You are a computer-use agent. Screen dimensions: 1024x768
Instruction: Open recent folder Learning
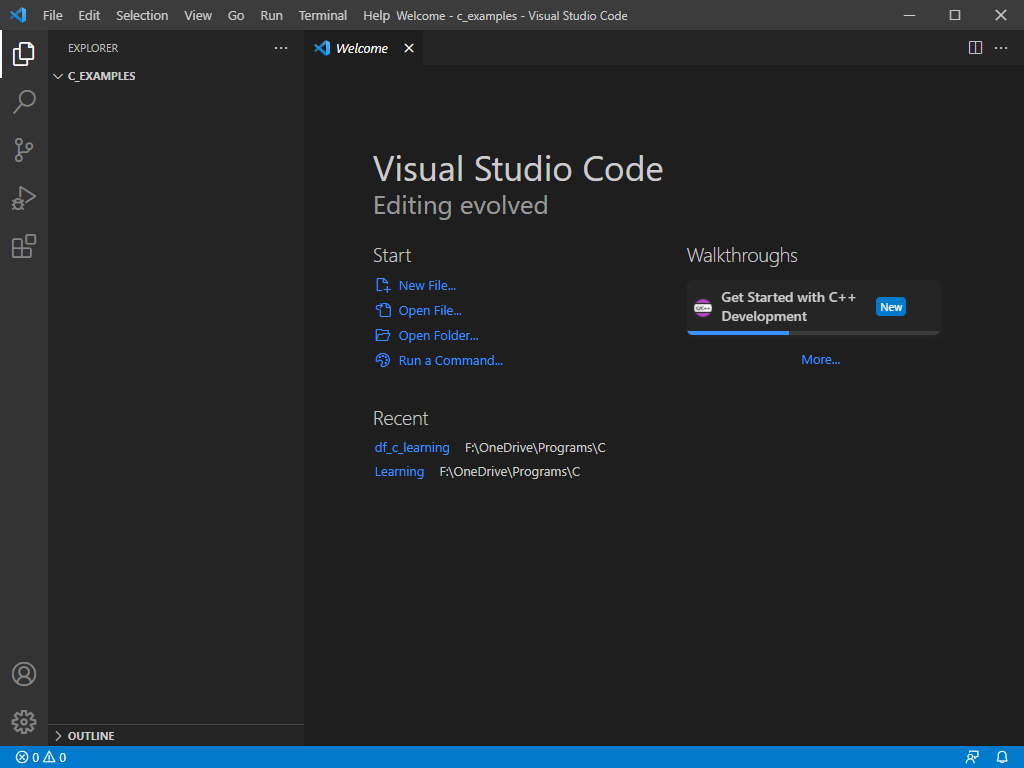point(399,472)
